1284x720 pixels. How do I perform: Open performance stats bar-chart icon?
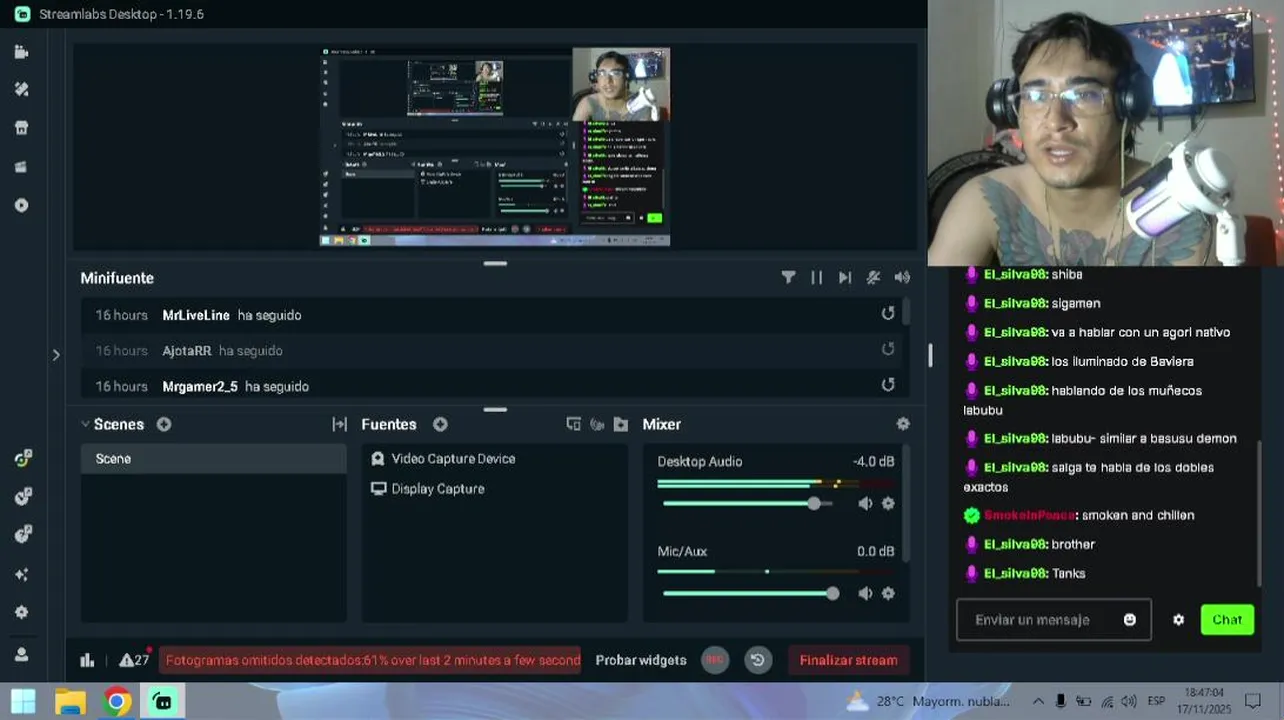pyautogui.click(x=87, y=660)
